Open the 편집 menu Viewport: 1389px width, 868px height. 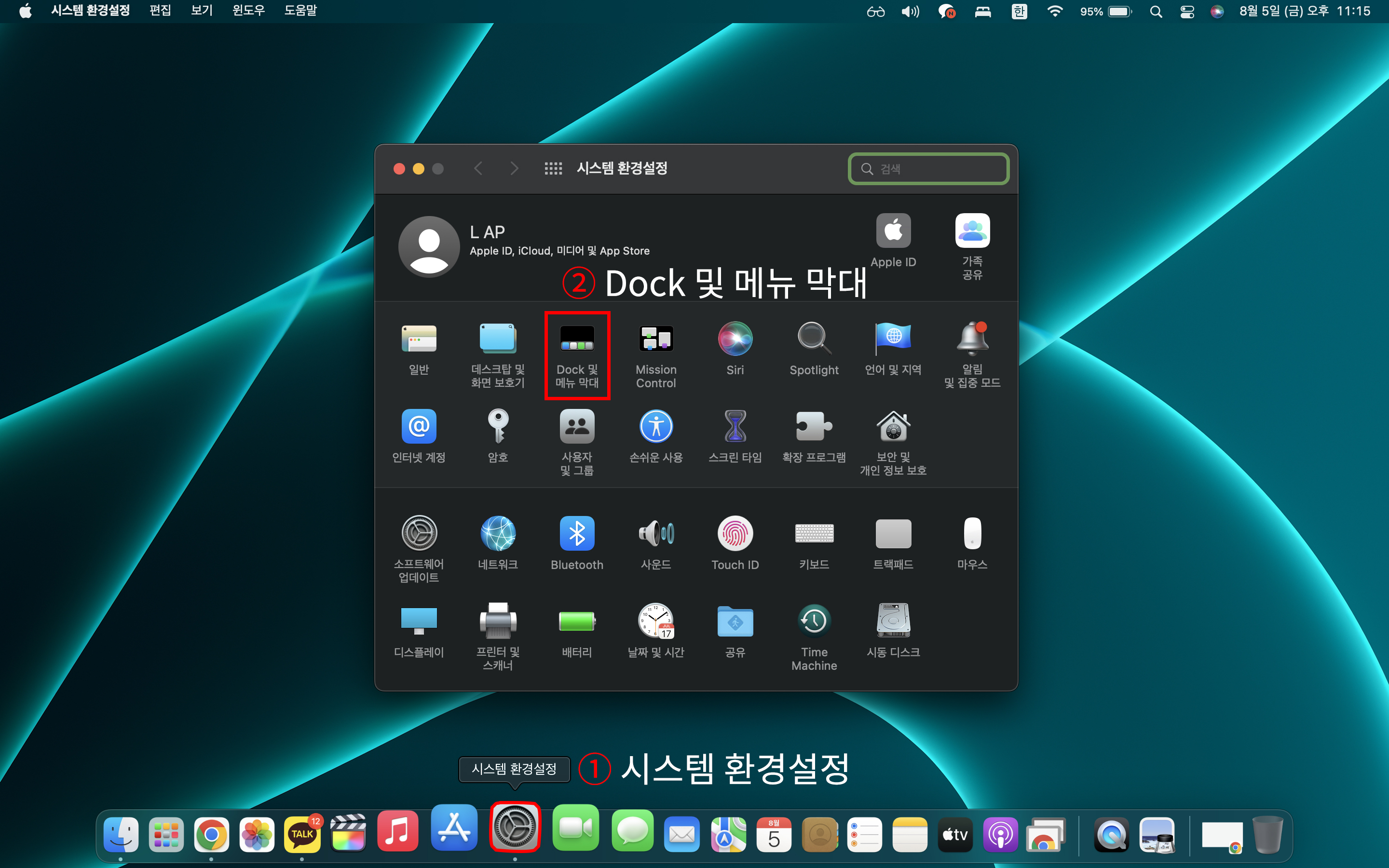(160, 11)
